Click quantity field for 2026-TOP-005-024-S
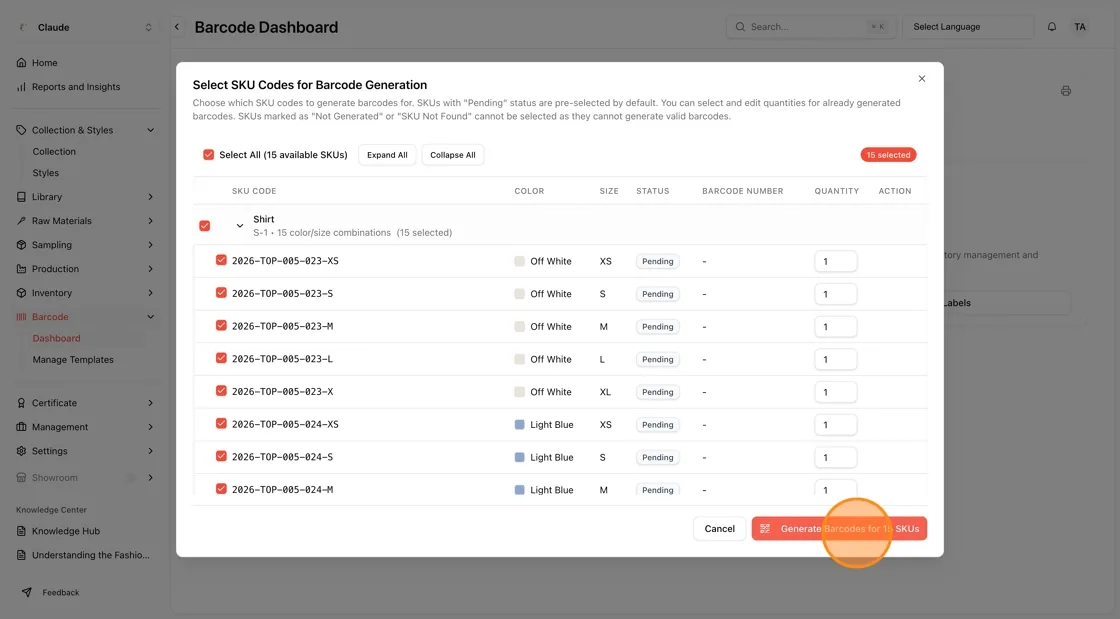Image resolution: width=1120 pixels, height=619 pixels. pyautogui.click(x=836, y=458)
